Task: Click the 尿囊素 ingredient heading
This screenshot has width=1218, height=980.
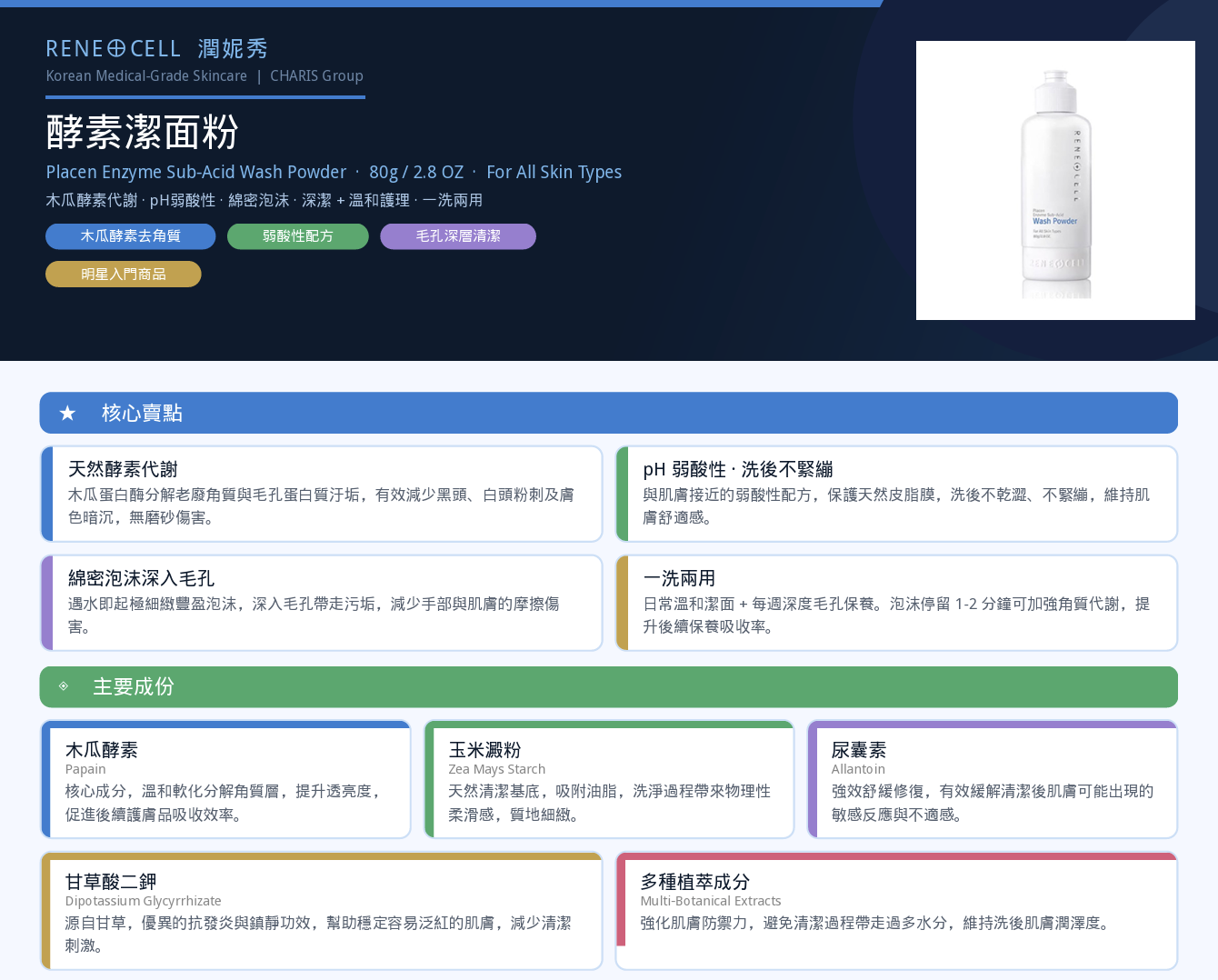Action: point(859,750)
